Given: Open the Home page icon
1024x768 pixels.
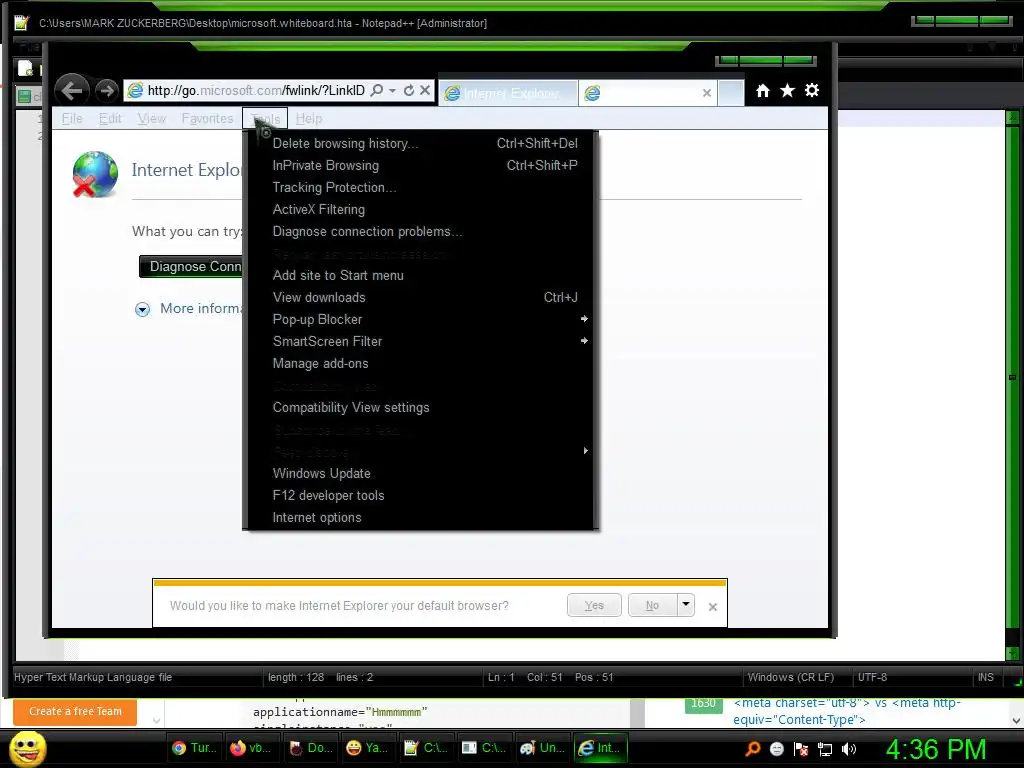Looking at the screenshot, I should (x=763, y=91).
